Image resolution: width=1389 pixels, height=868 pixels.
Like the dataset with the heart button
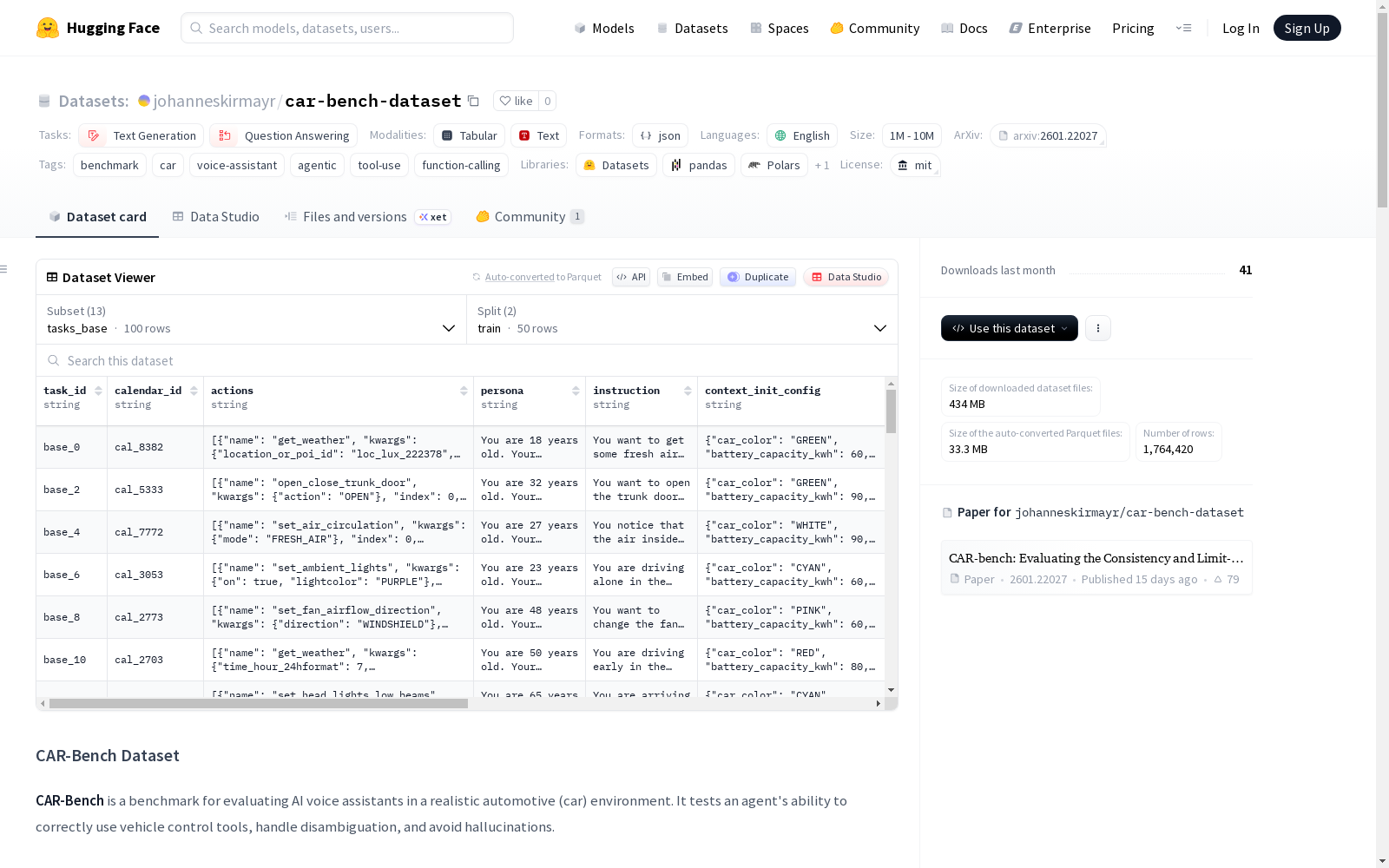516,101
